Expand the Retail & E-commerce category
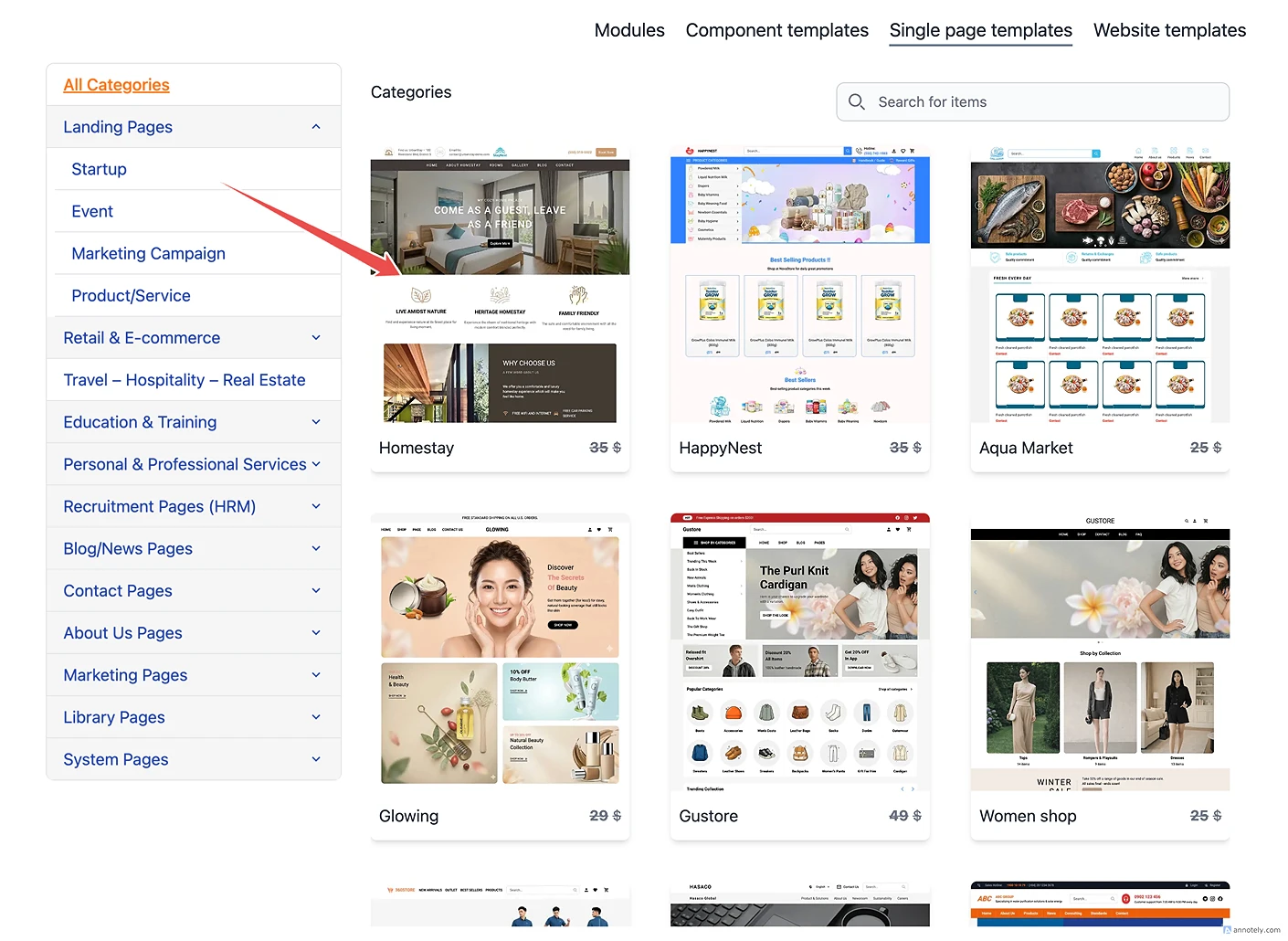 316,338
